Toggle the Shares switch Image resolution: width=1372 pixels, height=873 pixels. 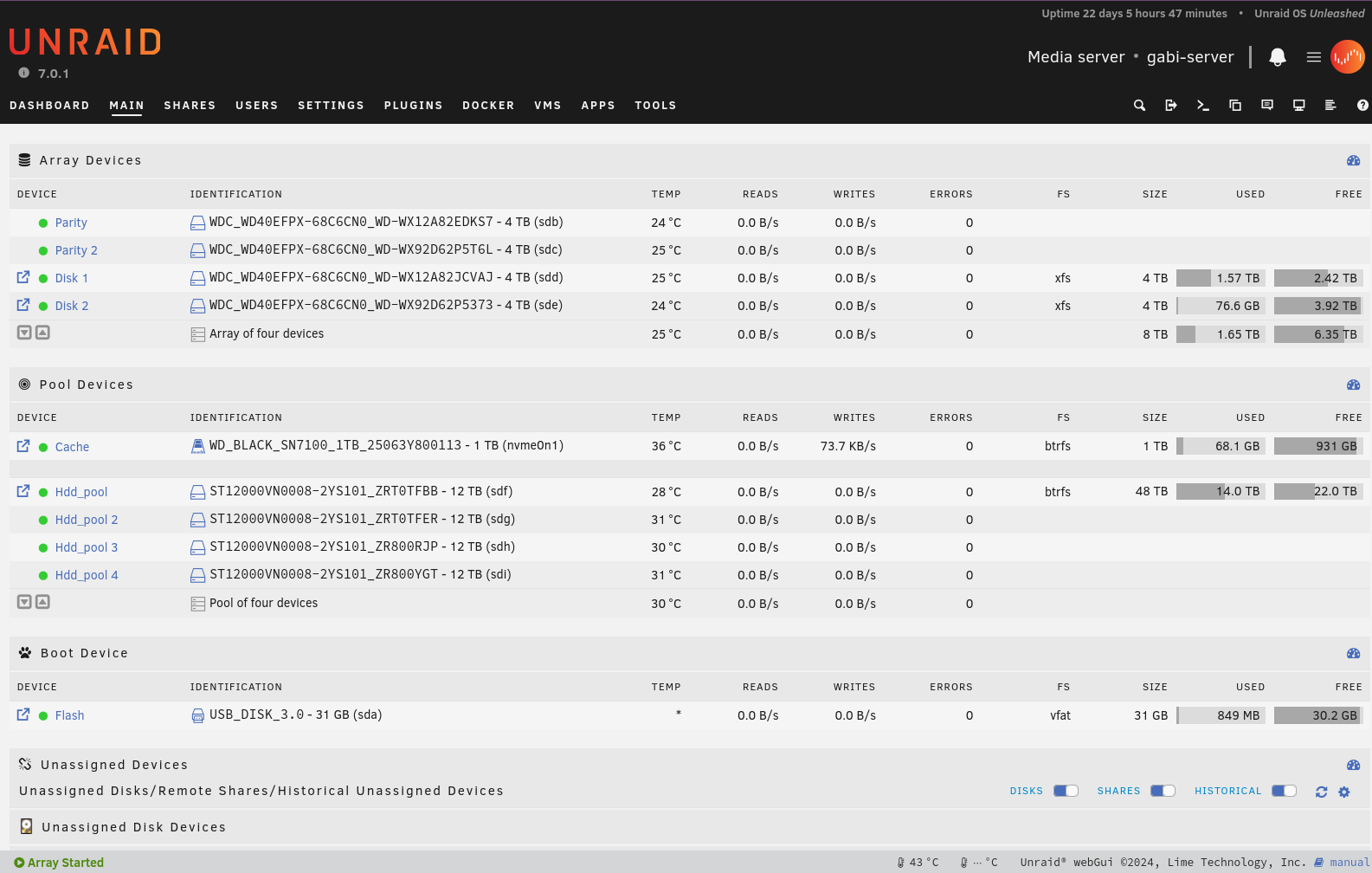[1163, 791]
